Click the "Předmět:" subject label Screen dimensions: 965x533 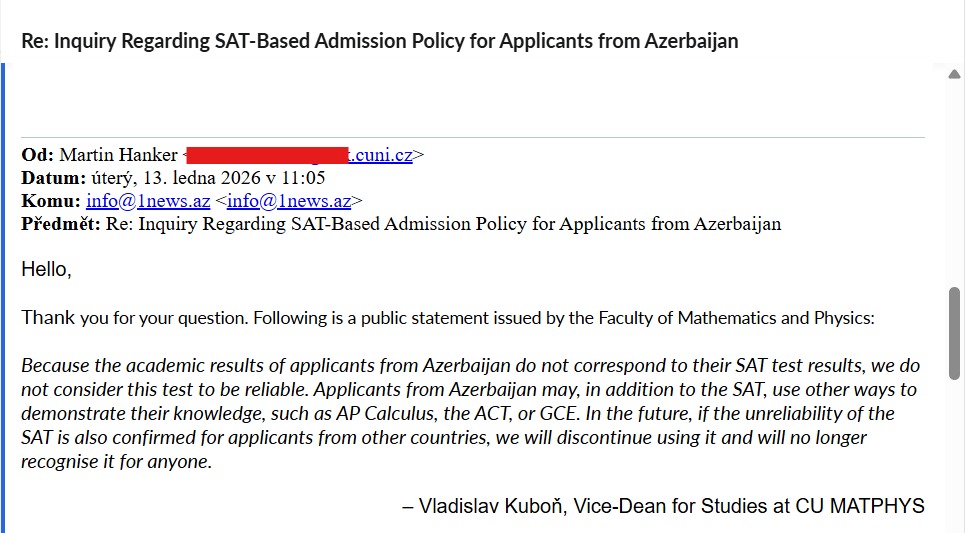pyautogui.click(x=60, y=224)
